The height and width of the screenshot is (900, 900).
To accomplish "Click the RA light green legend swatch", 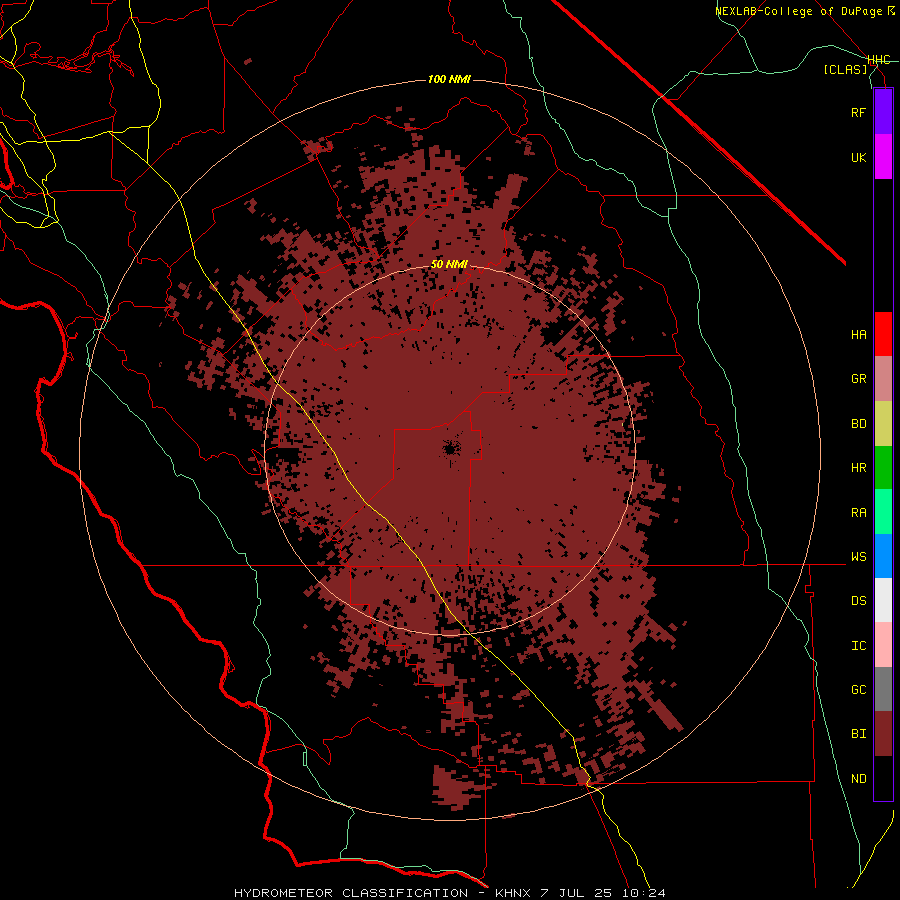I will (883, 512).
